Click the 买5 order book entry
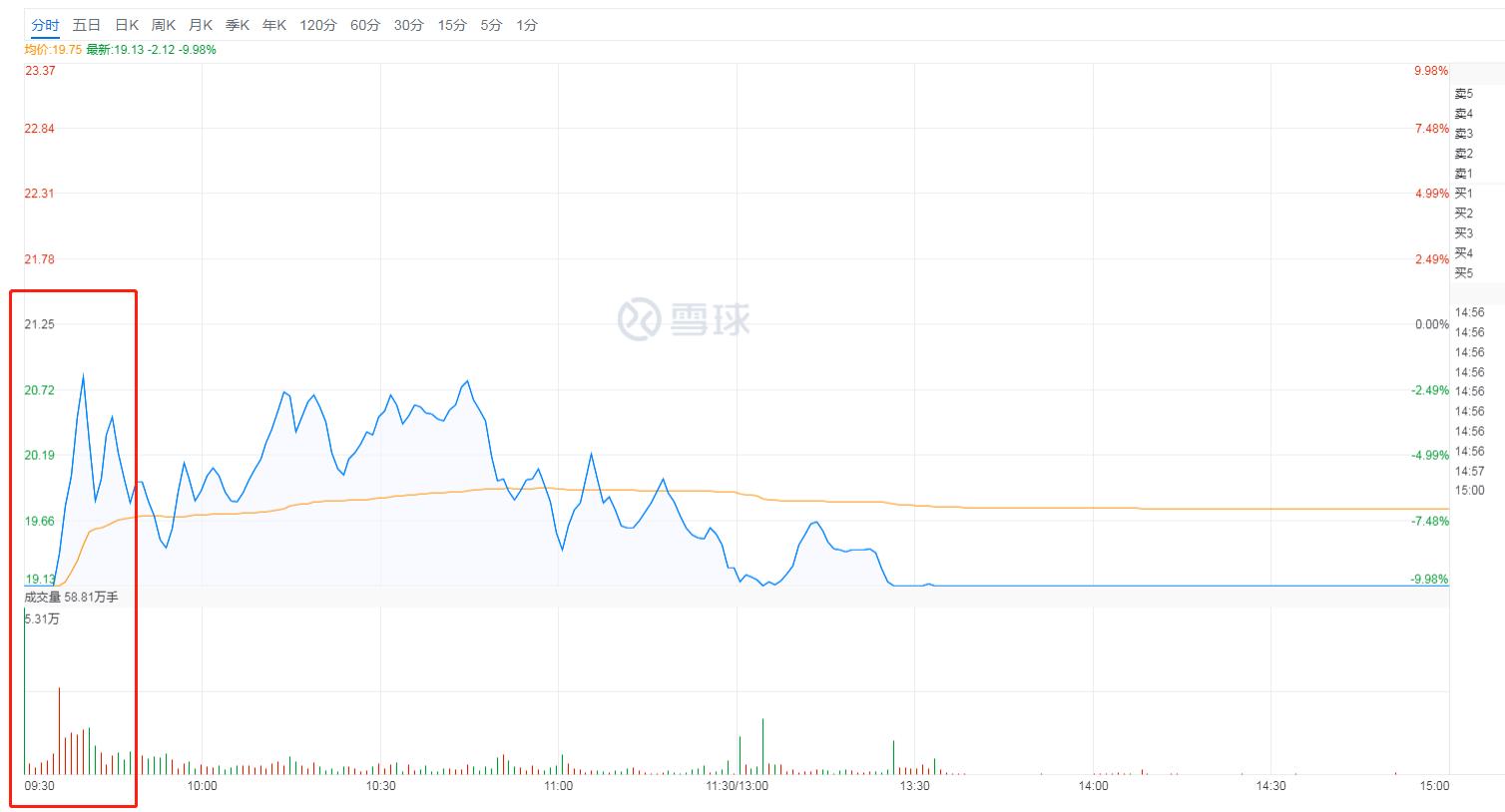Viewport: 1505px width, 812px height. 1463,272
